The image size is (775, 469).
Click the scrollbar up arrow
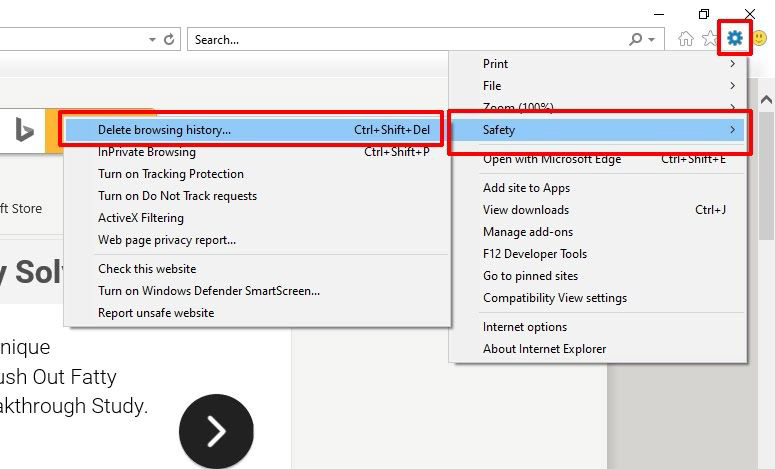(x=766, y=100)
